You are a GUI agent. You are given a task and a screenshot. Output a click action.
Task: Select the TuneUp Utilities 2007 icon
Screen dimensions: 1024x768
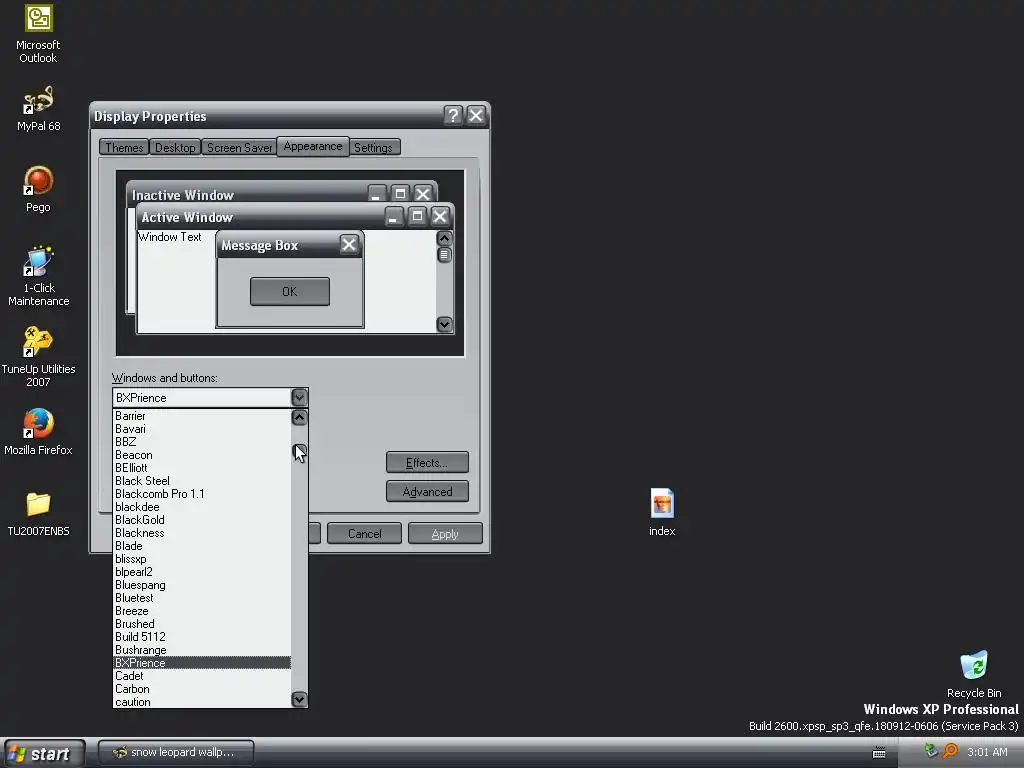(x=38, y=357)
